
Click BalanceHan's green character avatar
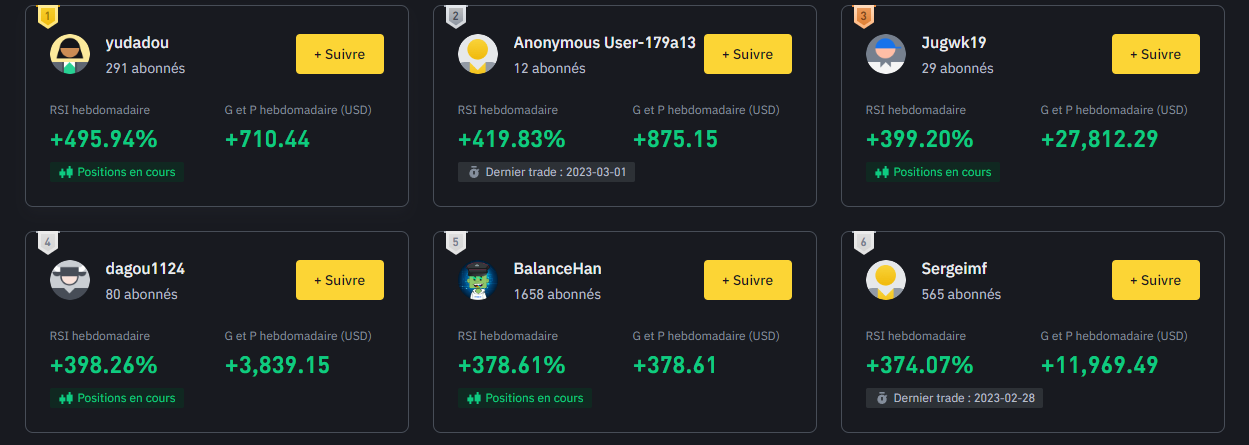[478, 280]
